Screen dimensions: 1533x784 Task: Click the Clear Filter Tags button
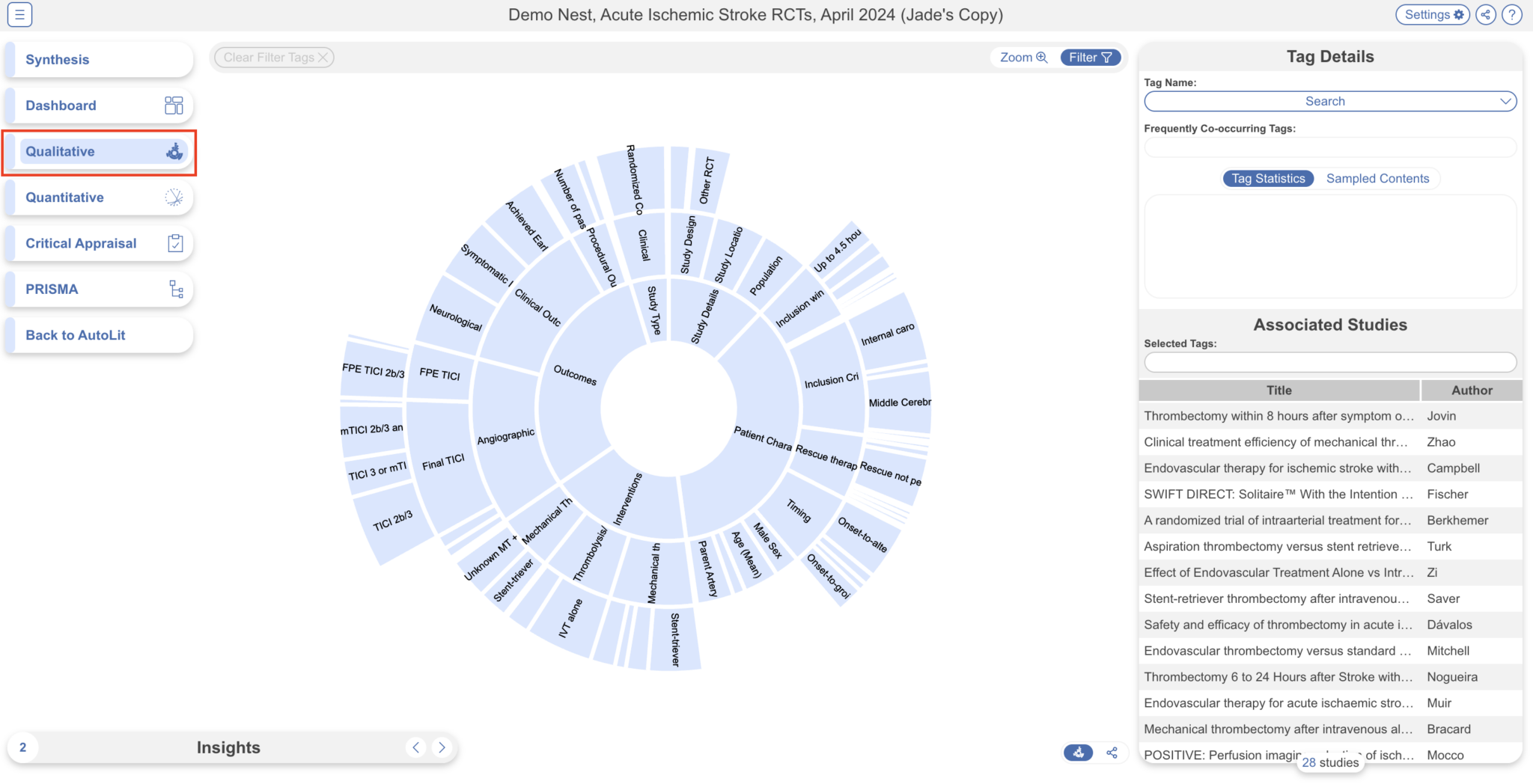tap(272, 57)
